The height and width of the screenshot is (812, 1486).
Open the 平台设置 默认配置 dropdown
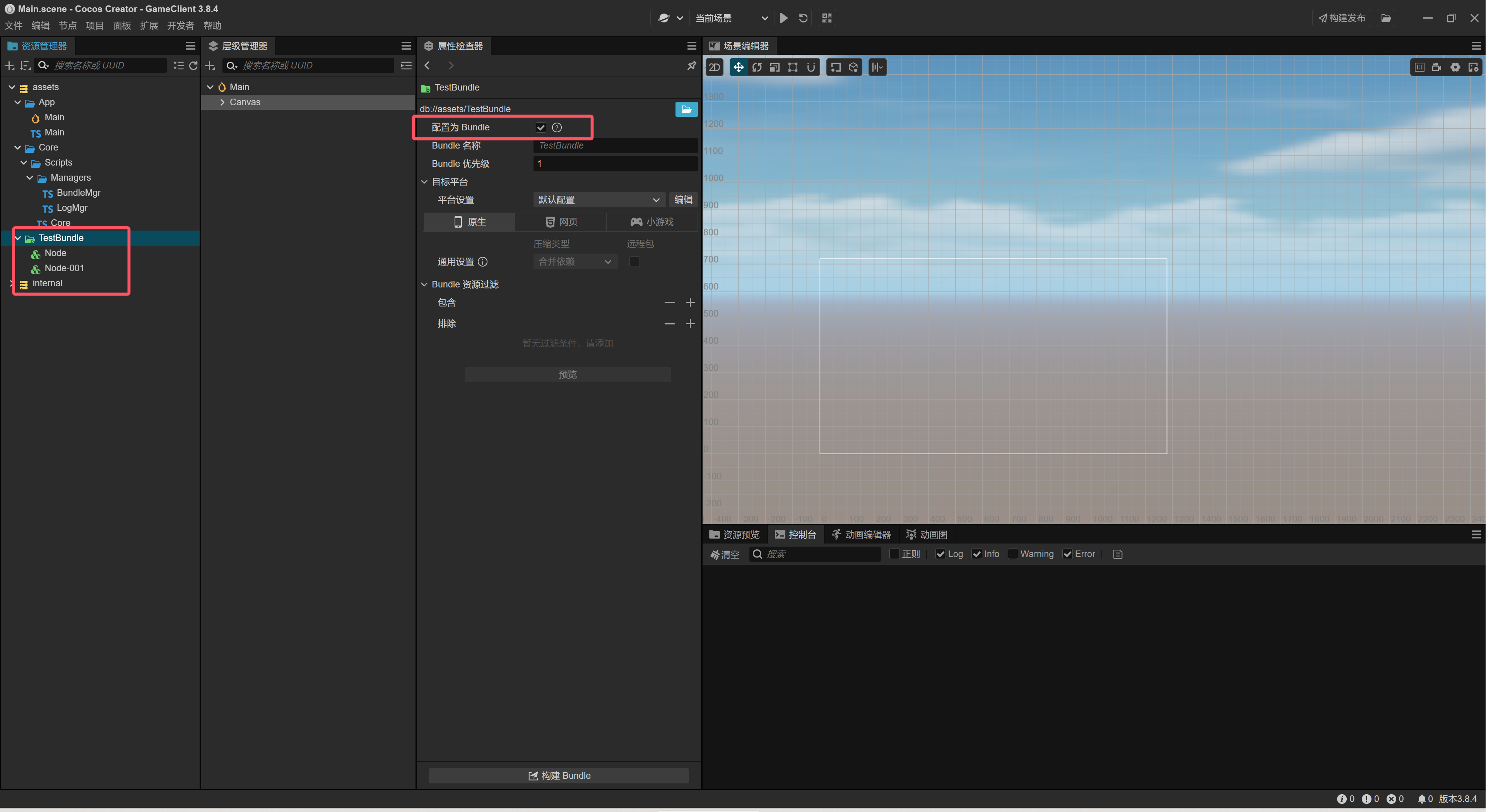(598, 200)
